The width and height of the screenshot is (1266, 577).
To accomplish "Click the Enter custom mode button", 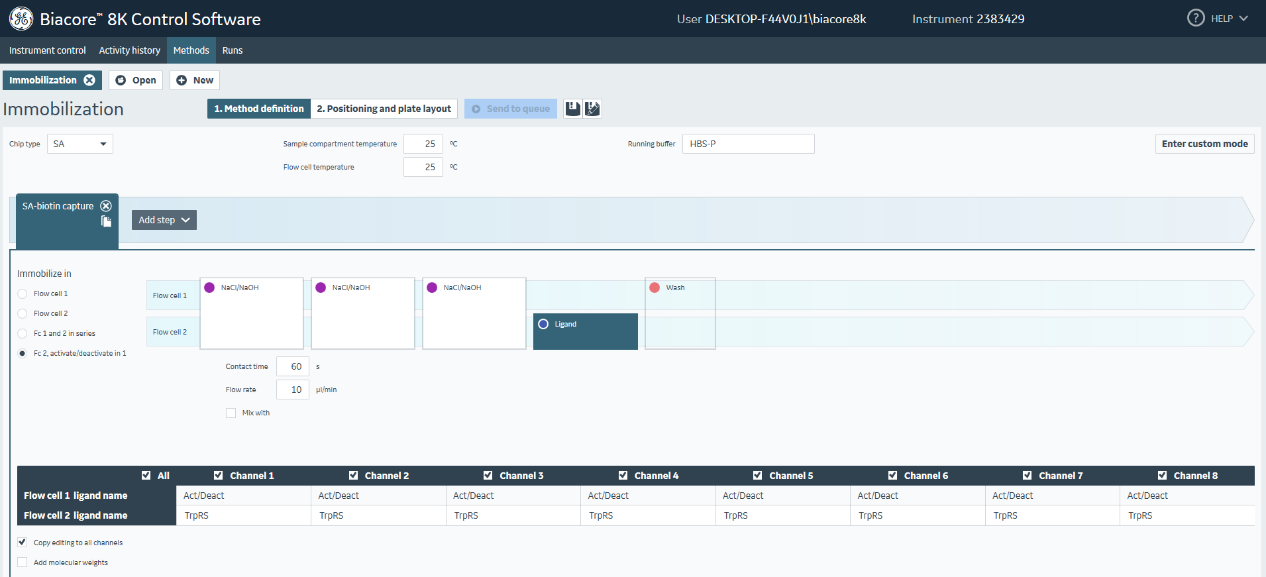I will coord(1204,144).
